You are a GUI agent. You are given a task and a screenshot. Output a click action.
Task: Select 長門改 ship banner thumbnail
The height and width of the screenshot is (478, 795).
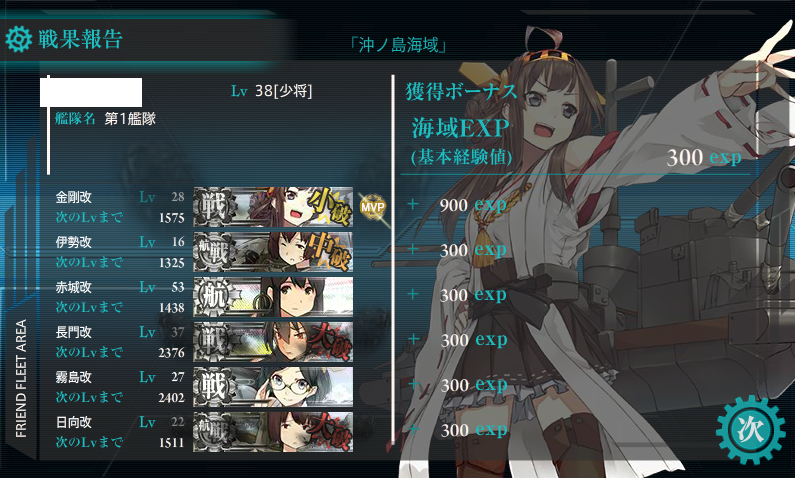(x=273, y=342)
